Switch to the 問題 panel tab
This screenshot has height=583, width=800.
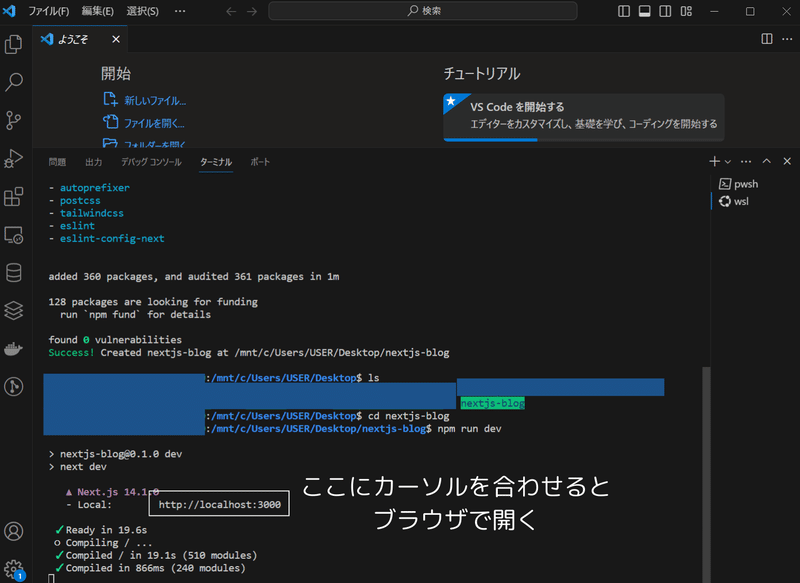(57, 162)
